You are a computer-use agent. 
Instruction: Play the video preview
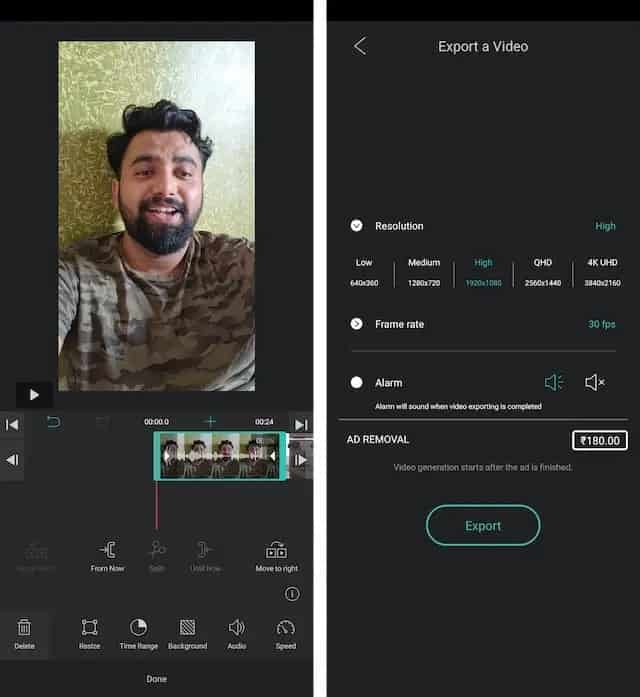34,395
